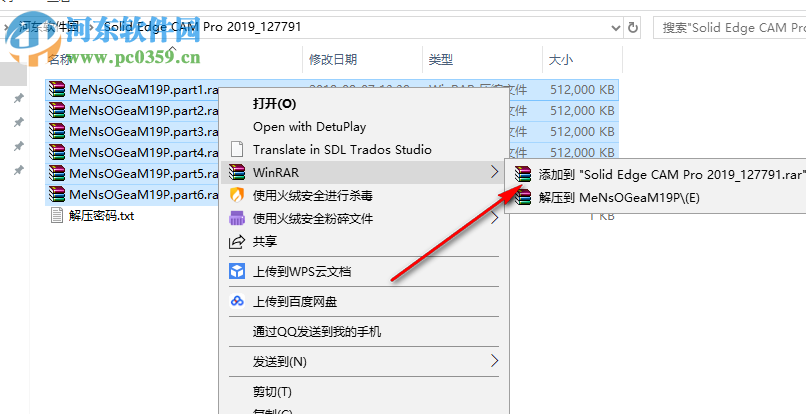Click icon beside 解压到 MeNsOGeaM19P\(E)
This screenshot has height=414, width=806.
(523, 197)
